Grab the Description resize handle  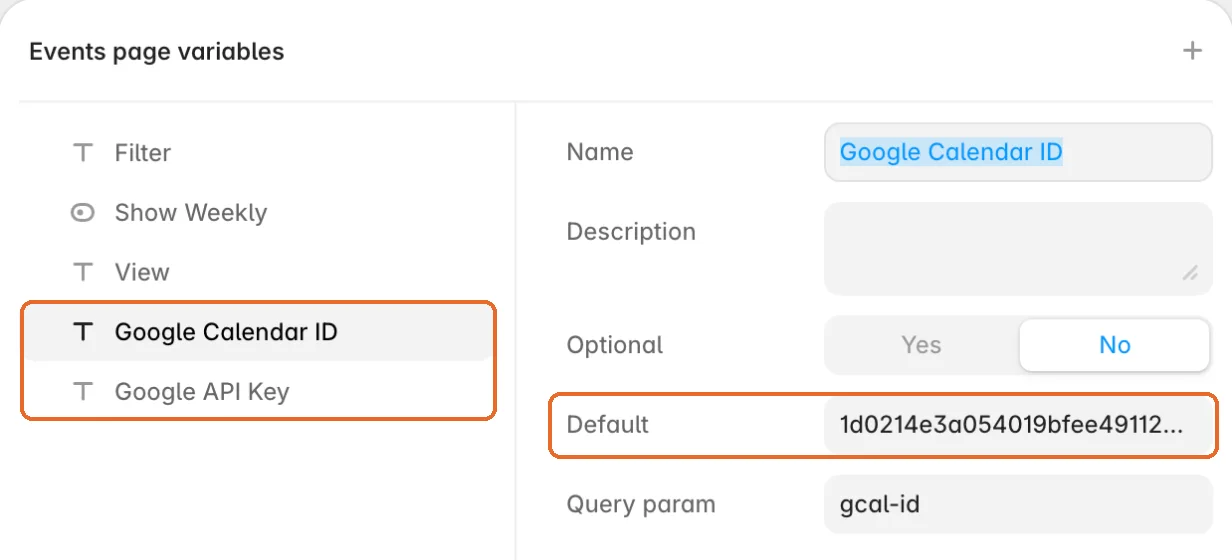(x=1190, y=272)
